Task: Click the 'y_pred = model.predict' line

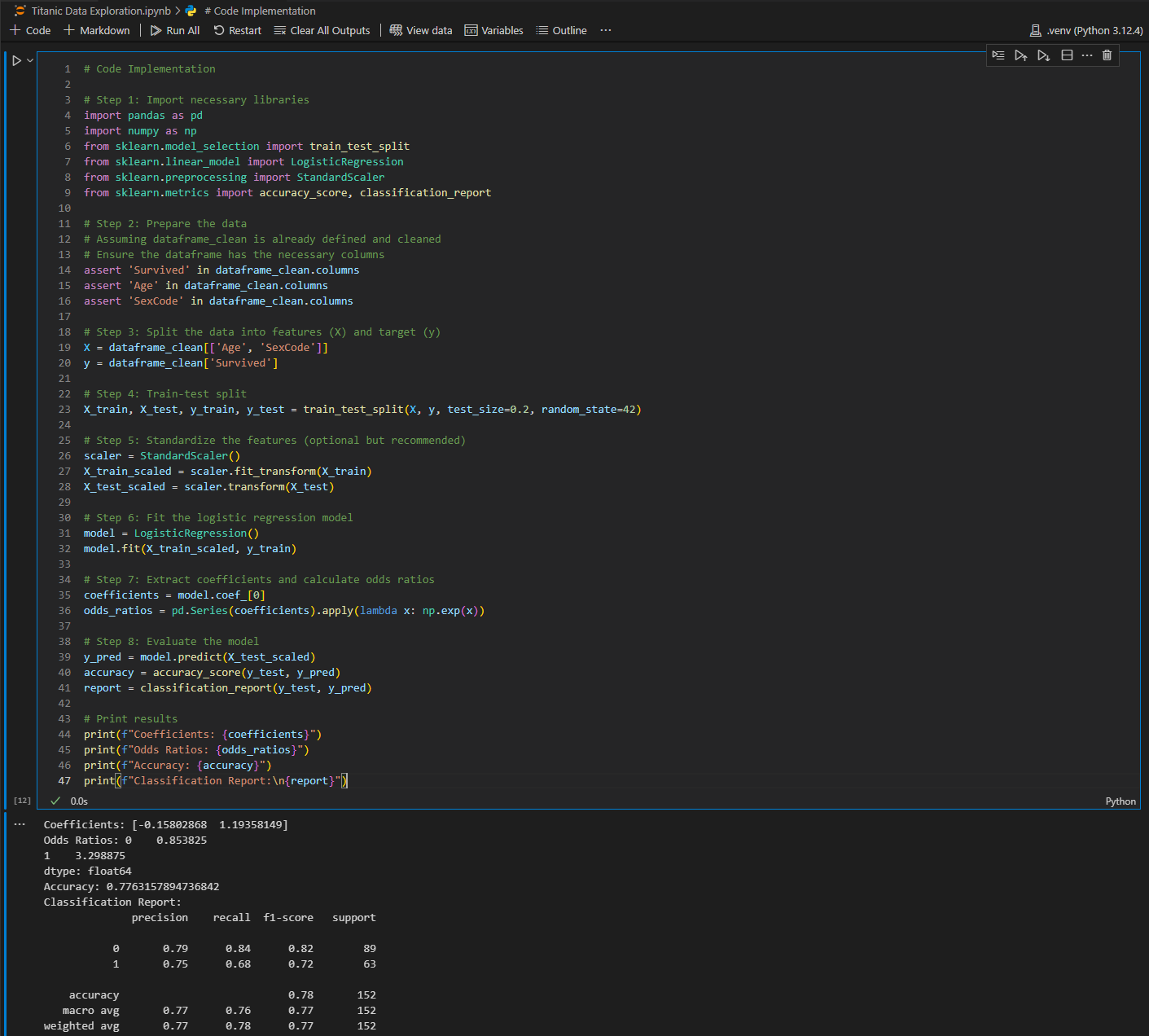Action: 200,657
